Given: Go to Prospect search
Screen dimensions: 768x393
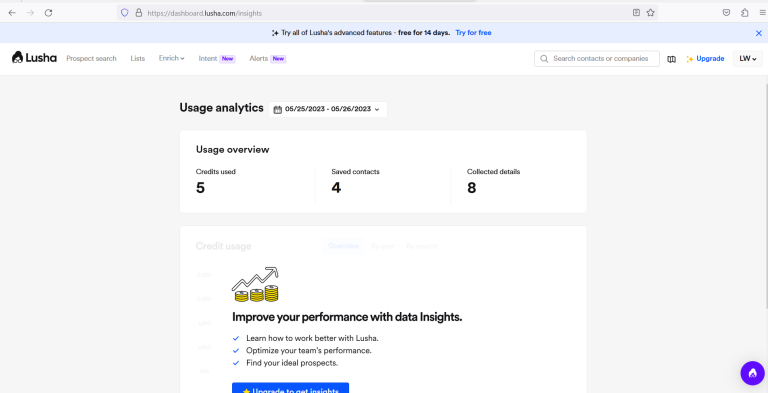Looking at the screenshot, I should [x=92, y=58].
